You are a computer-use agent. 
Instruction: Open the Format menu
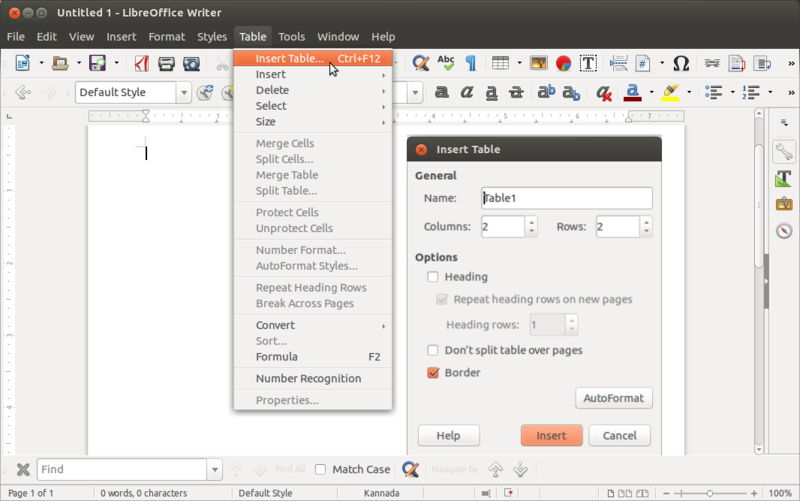[166, 37]
